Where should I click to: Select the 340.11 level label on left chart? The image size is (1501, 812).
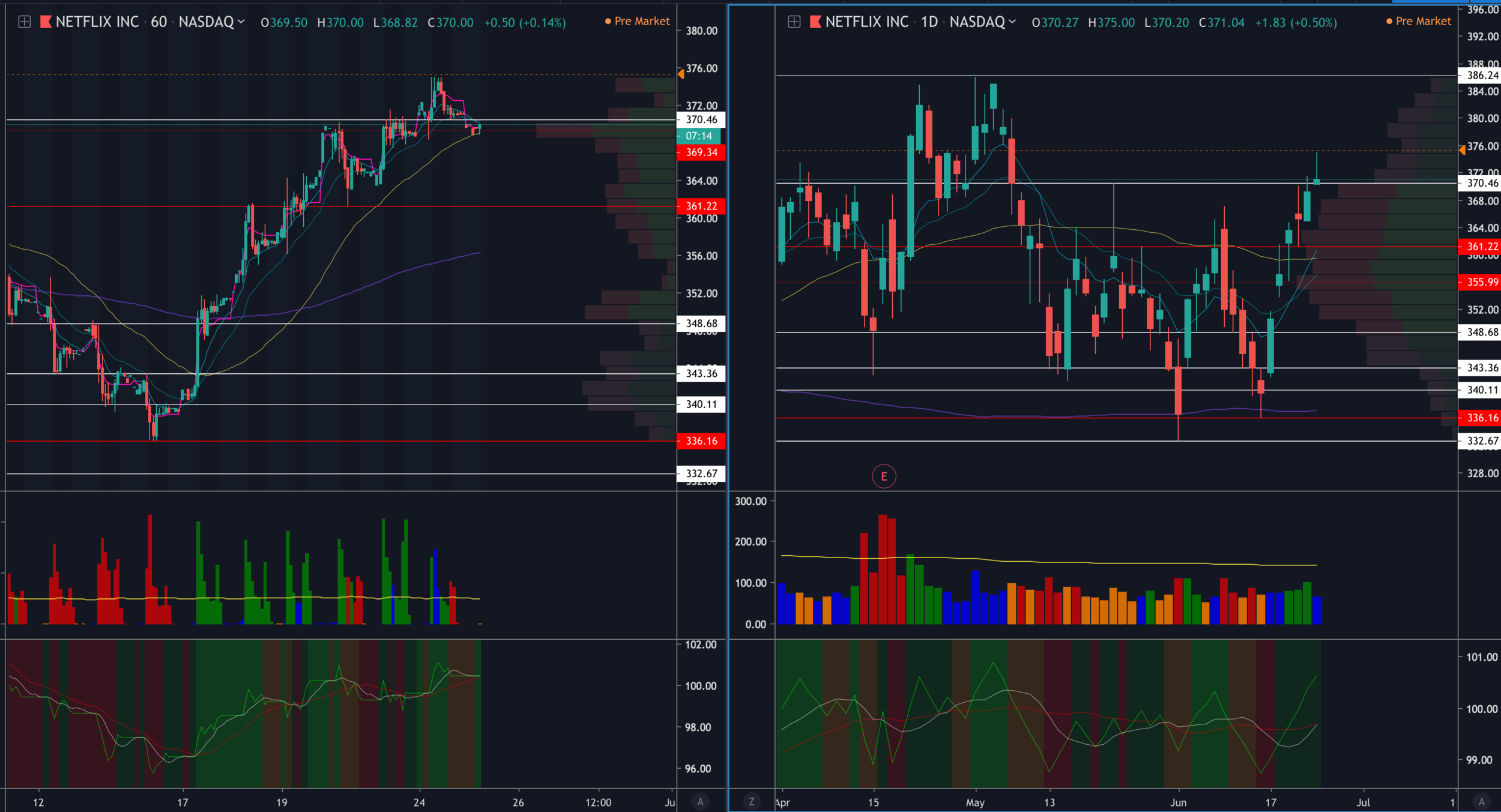tap(701, 404)
